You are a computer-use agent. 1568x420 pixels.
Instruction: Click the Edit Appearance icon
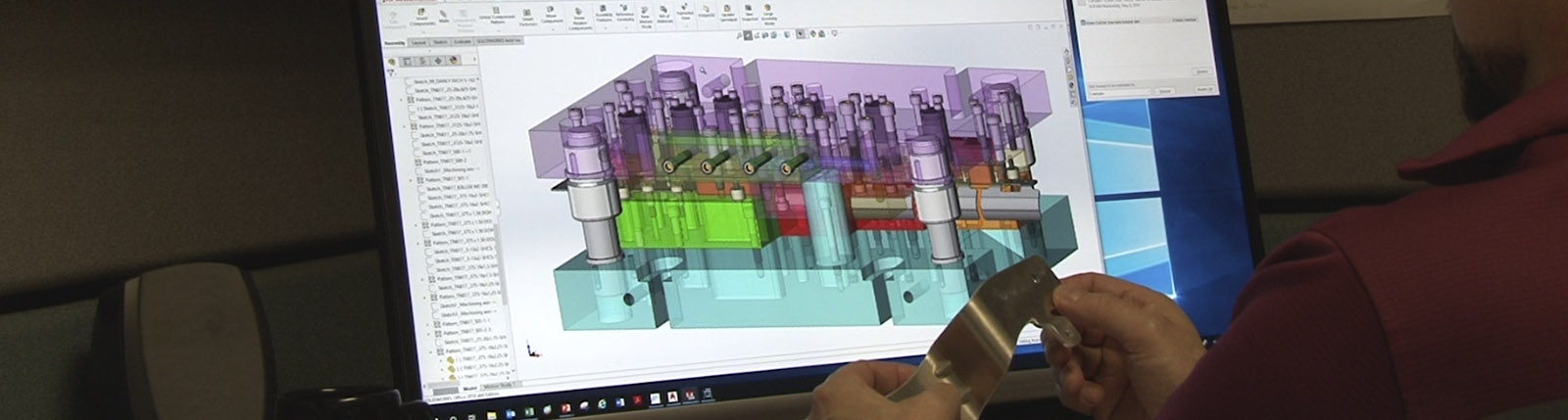[x=811, y=35]
